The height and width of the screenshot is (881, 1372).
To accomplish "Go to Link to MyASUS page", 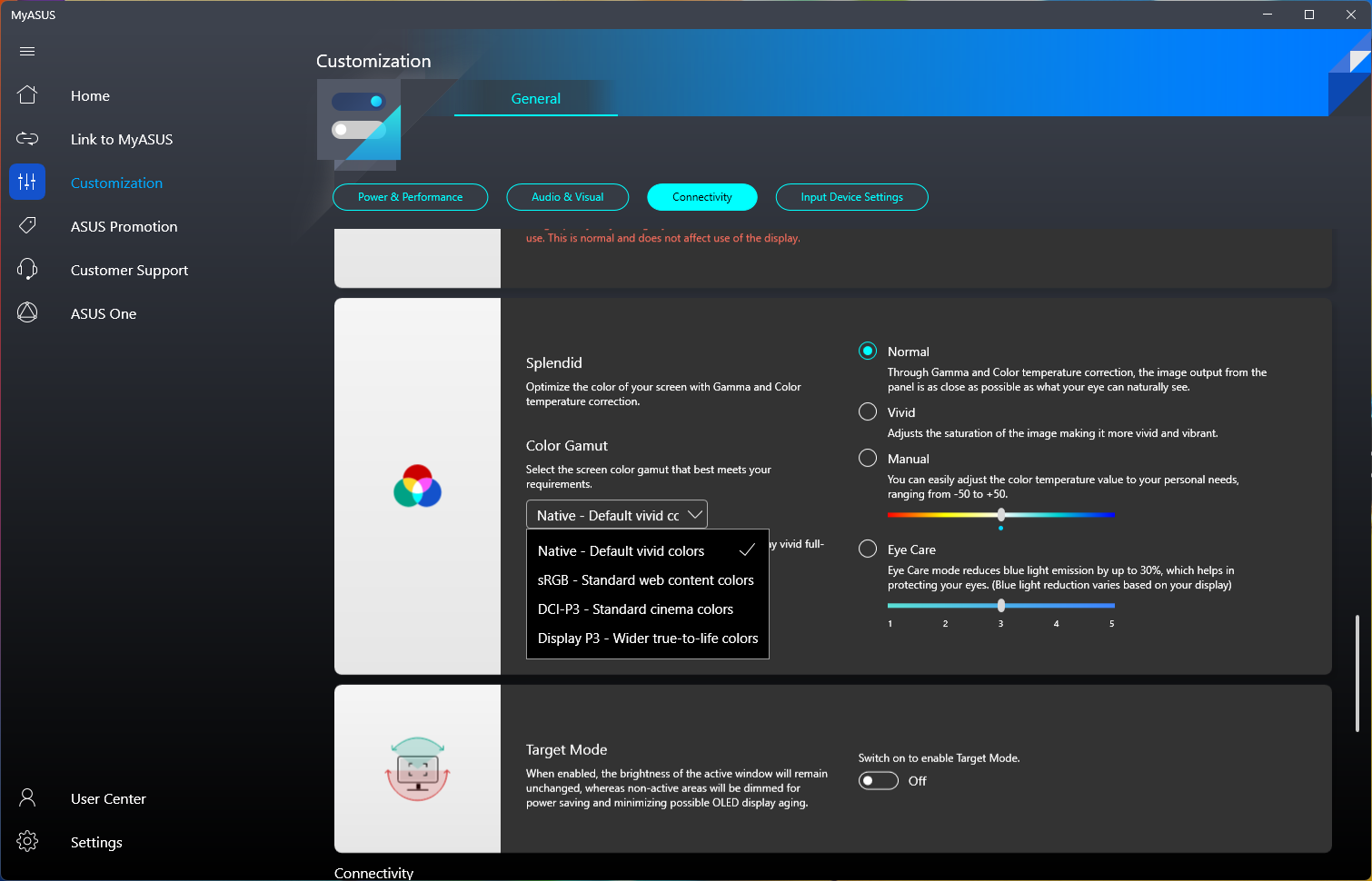I will pyautogui.click(x=122, y=139).
